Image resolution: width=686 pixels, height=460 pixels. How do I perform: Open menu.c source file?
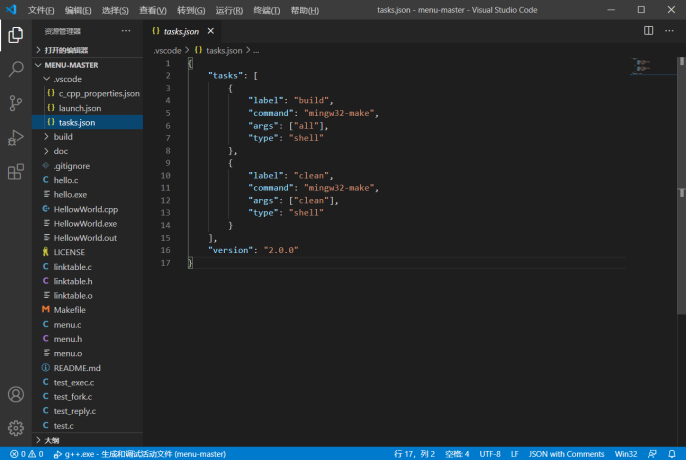coord(88,325)
